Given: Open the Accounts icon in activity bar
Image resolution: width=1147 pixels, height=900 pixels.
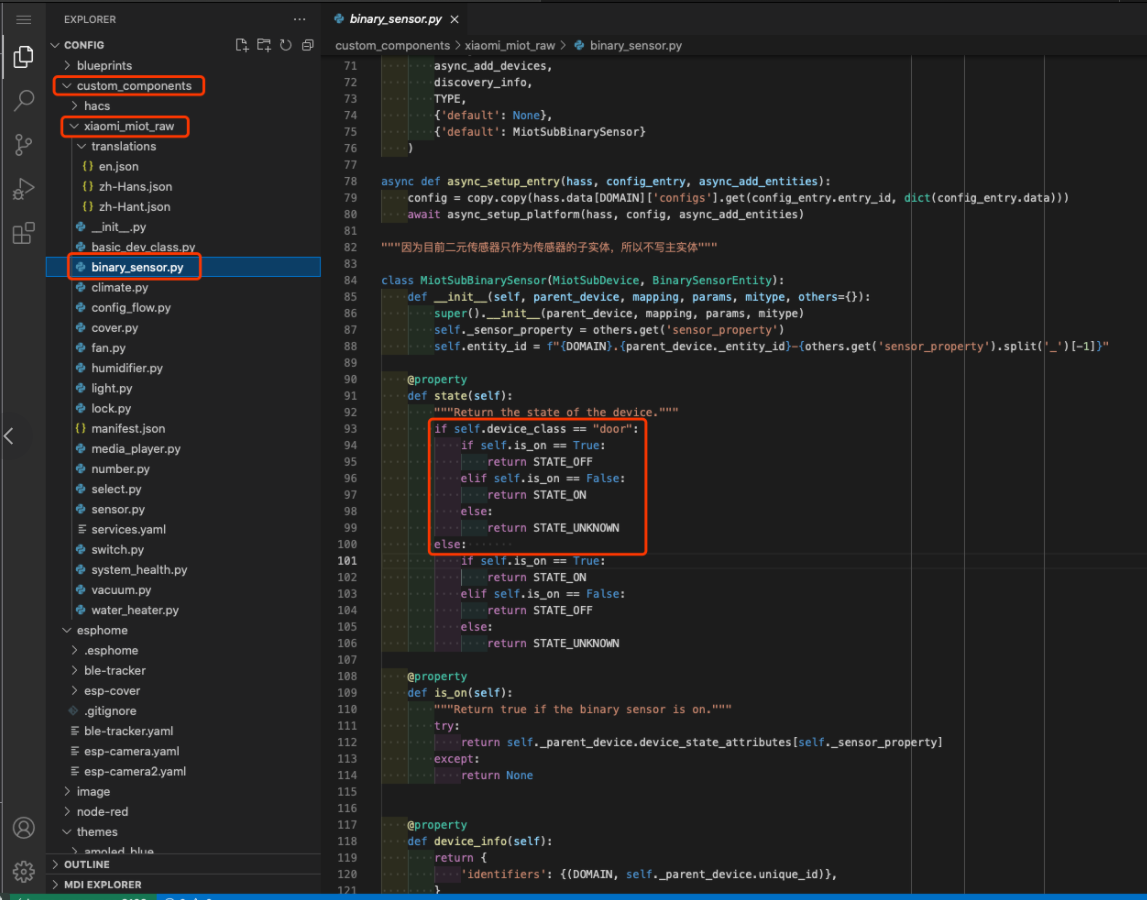Looking at the screenshot, I should (x=23, y=828).
